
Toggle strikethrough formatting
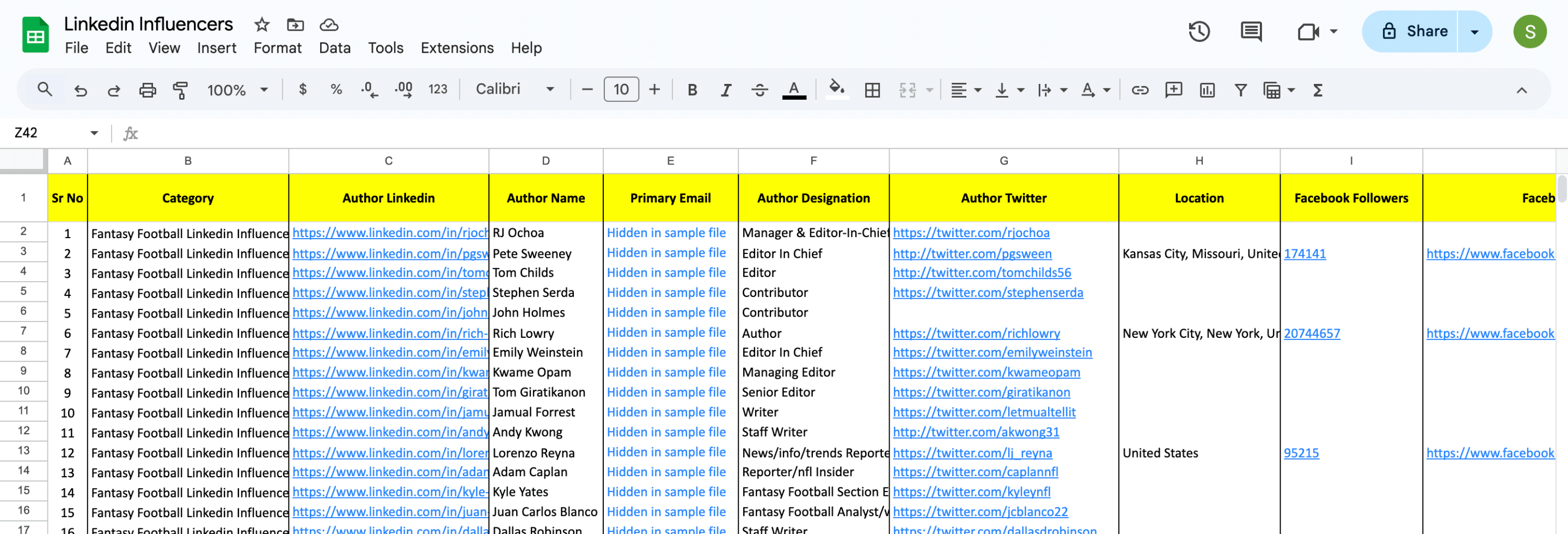759,90
